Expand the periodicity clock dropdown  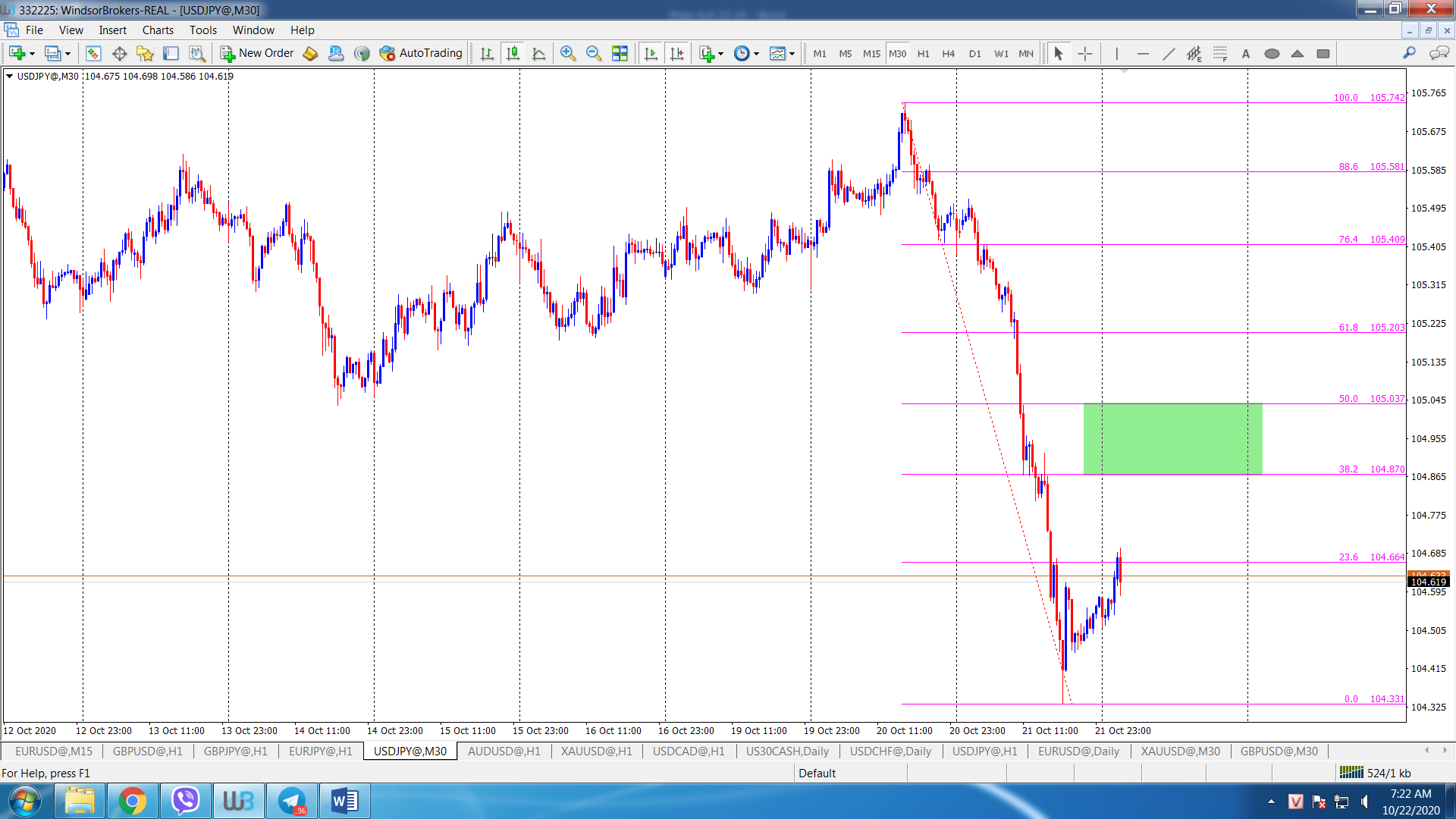[x=756, y=54]
